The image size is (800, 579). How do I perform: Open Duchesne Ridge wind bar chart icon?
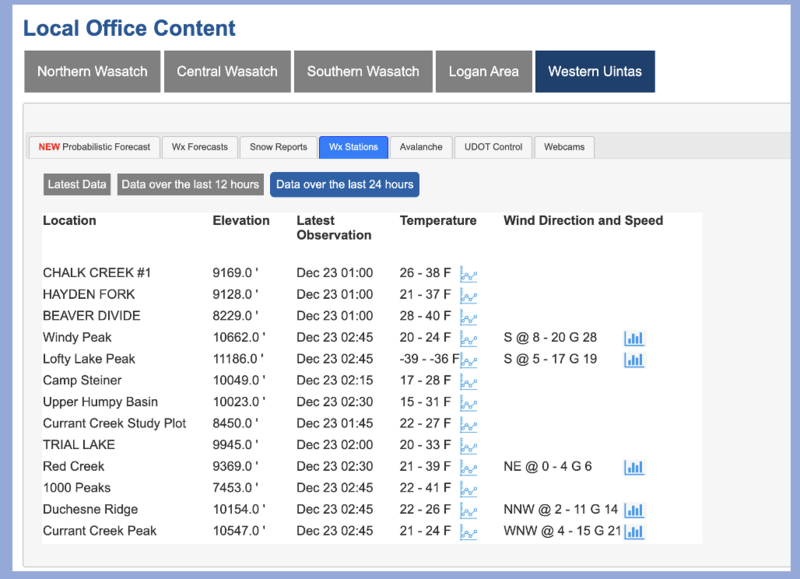(634, 510)
